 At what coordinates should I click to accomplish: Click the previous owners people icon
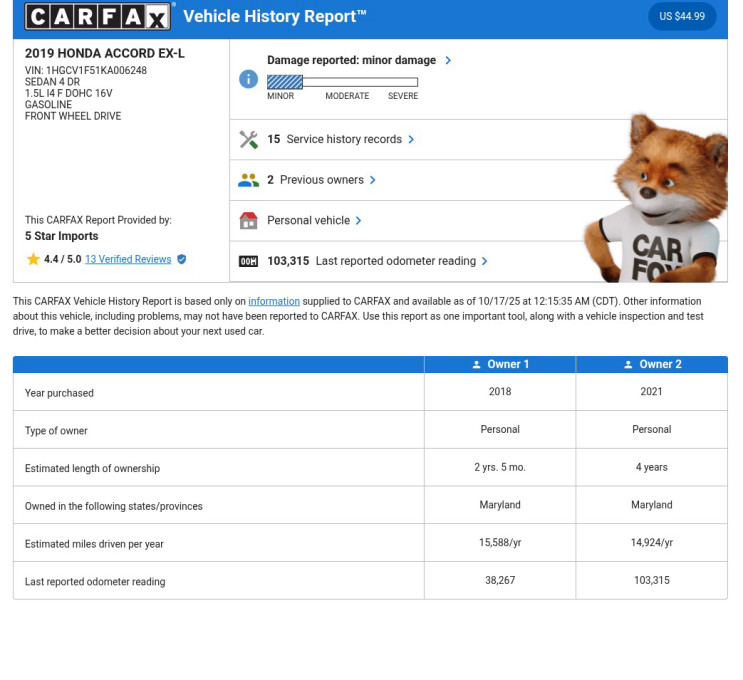click(x=248, y=180)
